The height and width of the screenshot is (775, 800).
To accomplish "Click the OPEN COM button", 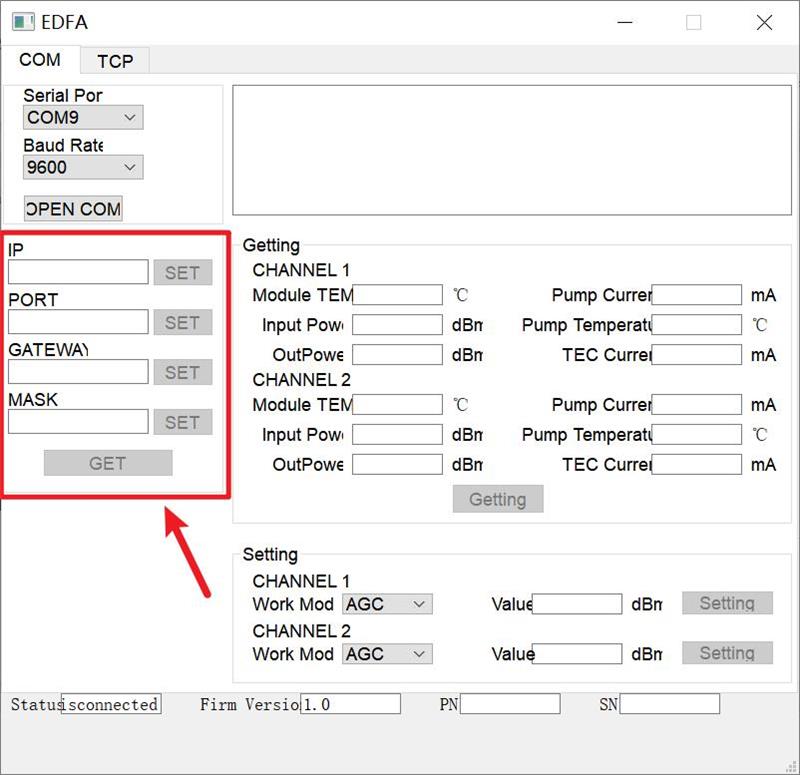I will pyautogui.click(x=72, y=208).
